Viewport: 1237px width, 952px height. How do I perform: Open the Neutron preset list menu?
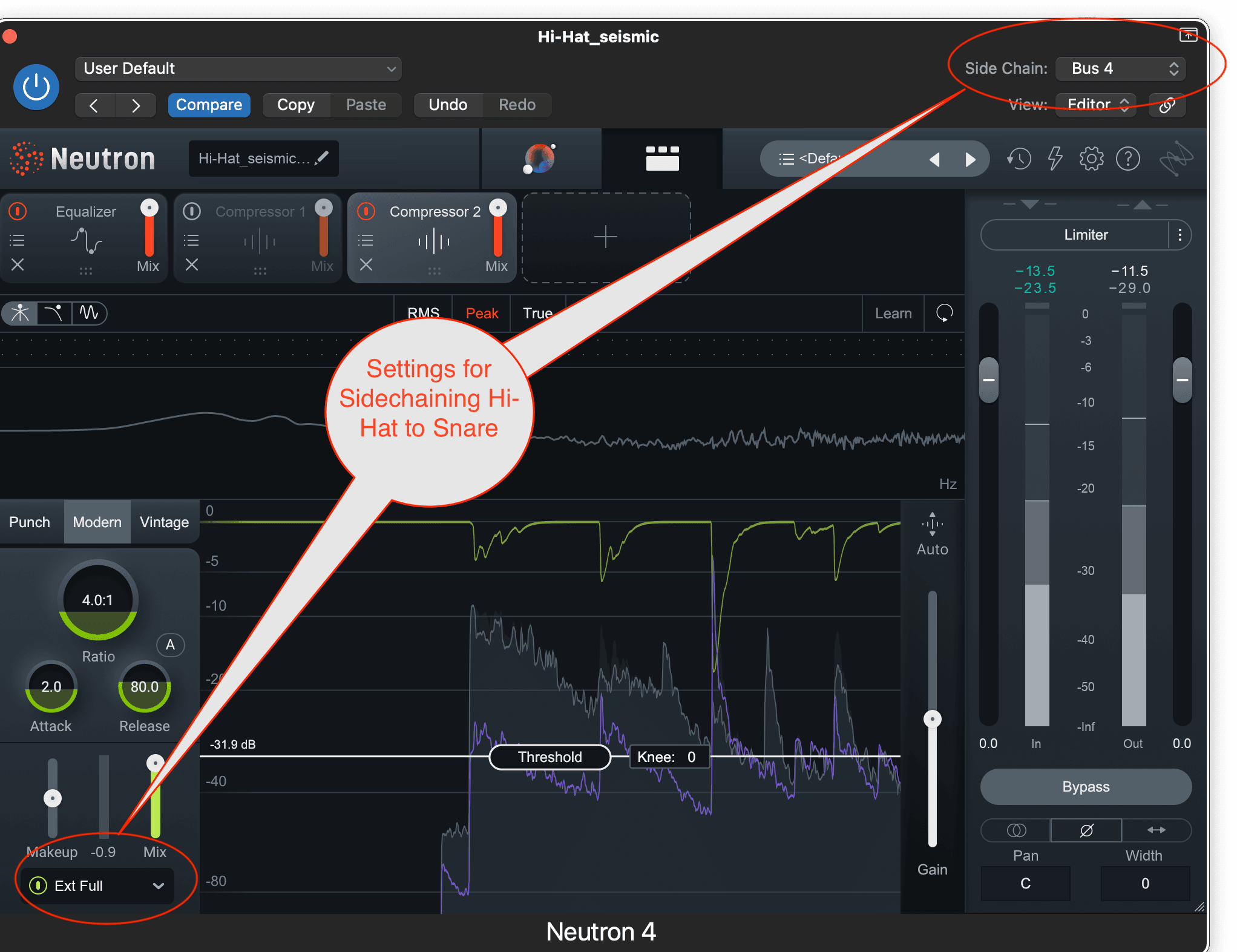pos(786,159)
